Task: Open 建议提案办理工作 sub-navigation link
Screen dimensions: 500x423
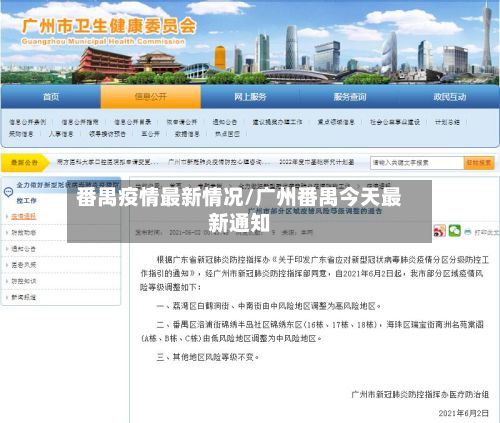Action: pos(277,122)
